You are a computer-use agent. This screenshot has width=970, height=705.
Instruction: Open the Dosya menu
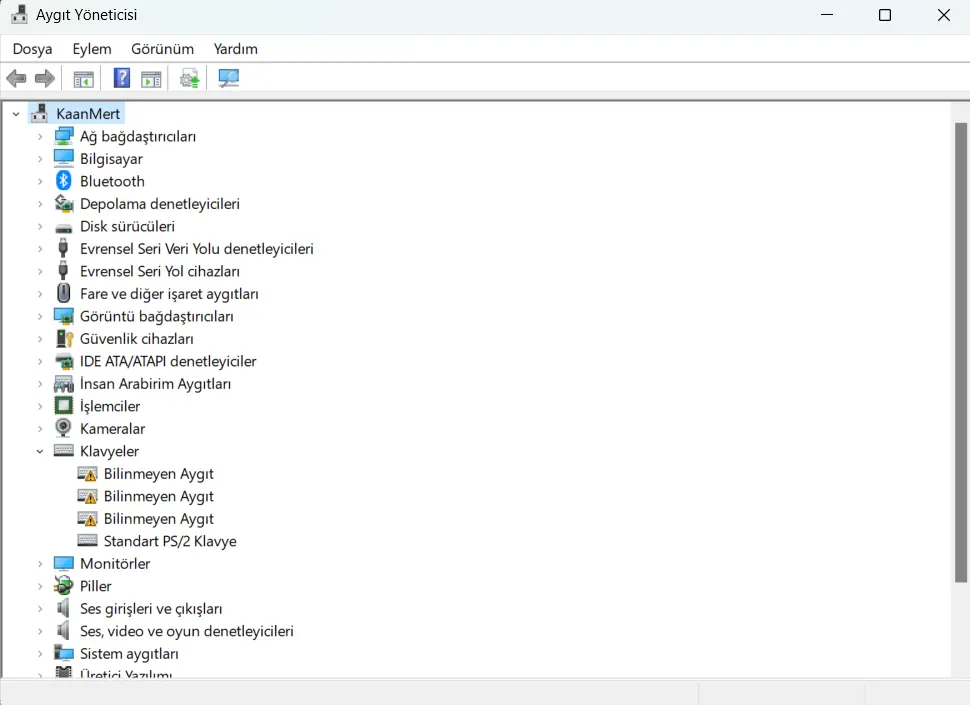pyautogui.click(x=32, y=49)
